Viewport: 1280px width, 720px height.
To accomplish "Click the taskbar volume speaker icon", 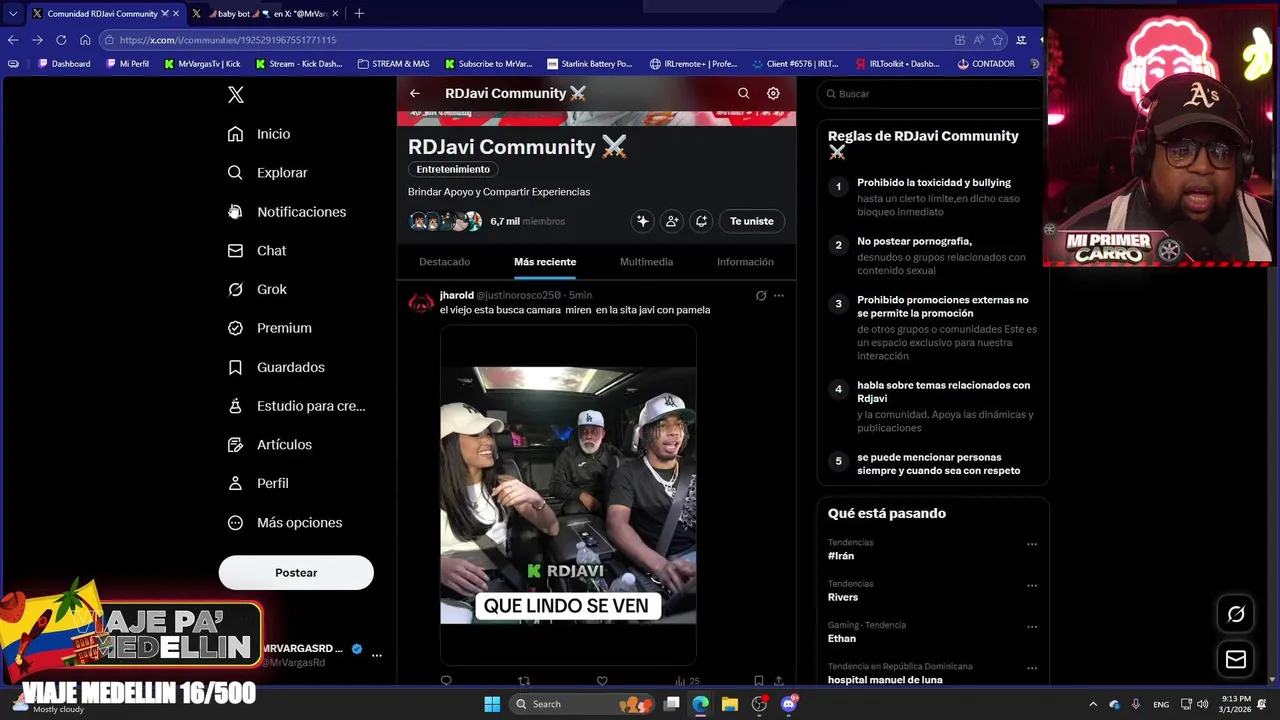I will (1203, 704).
